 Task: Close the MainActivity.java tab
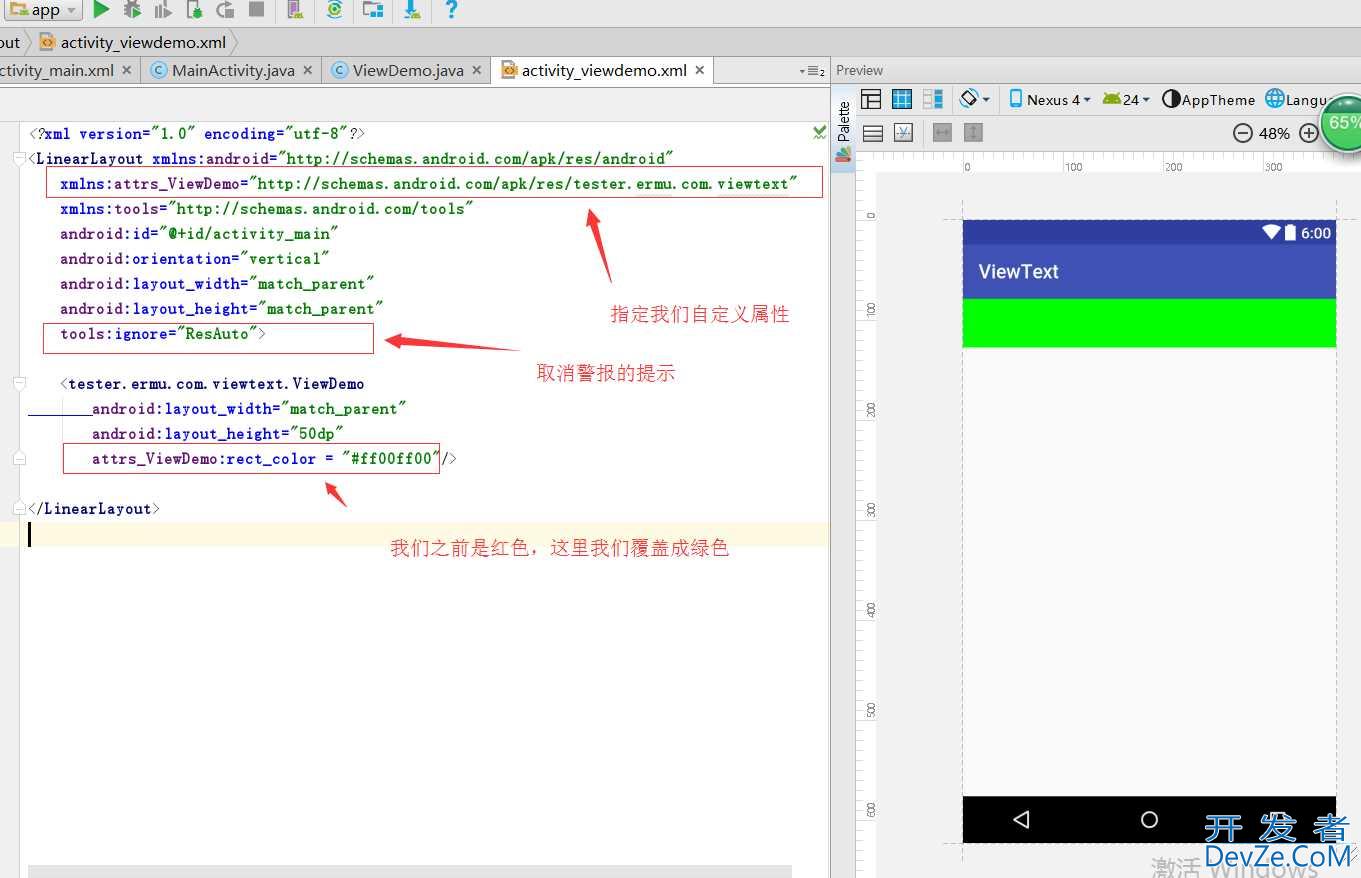[307, 70]
